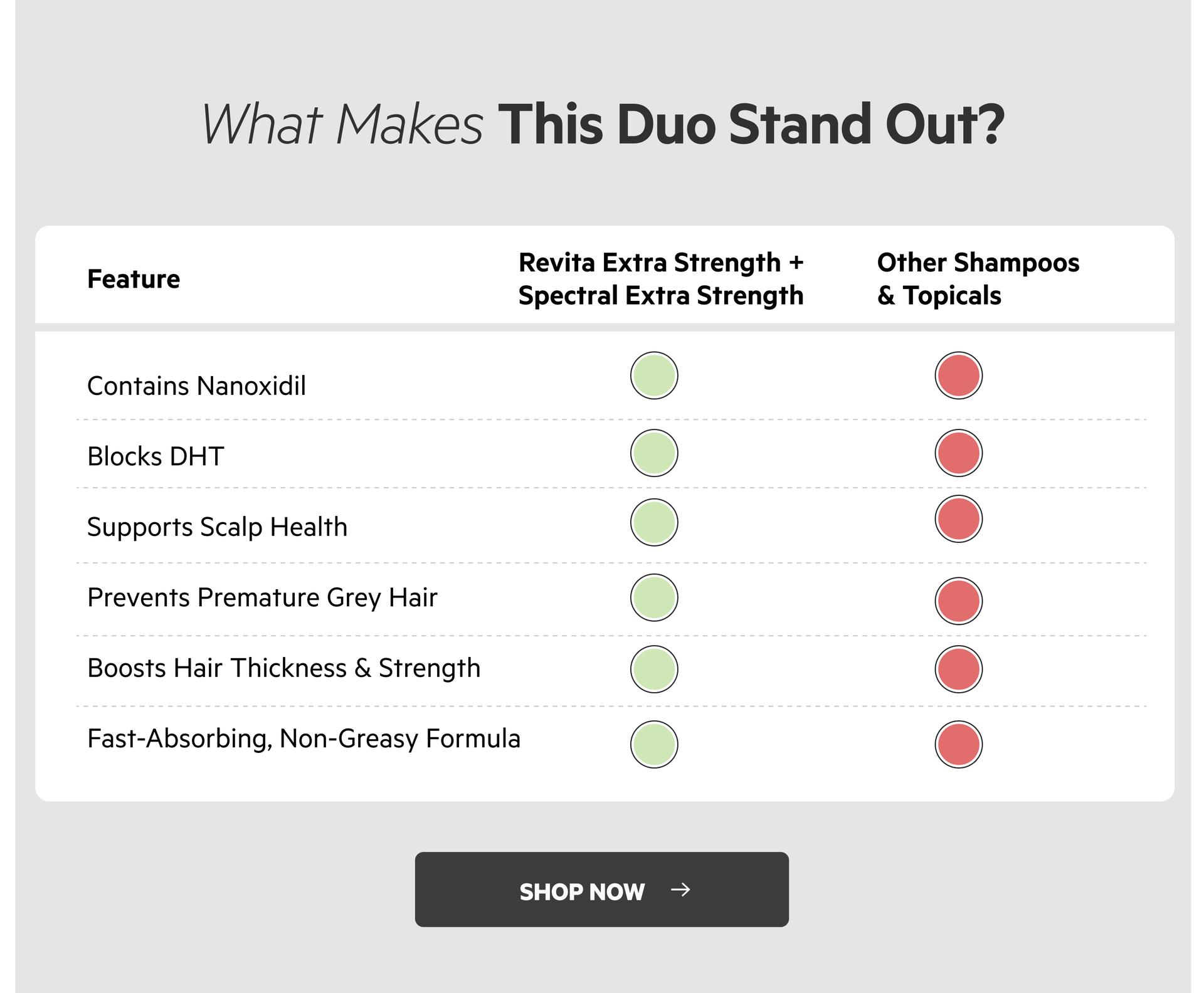
Task: Click the Shop Now button
Action: coord(601,889)
